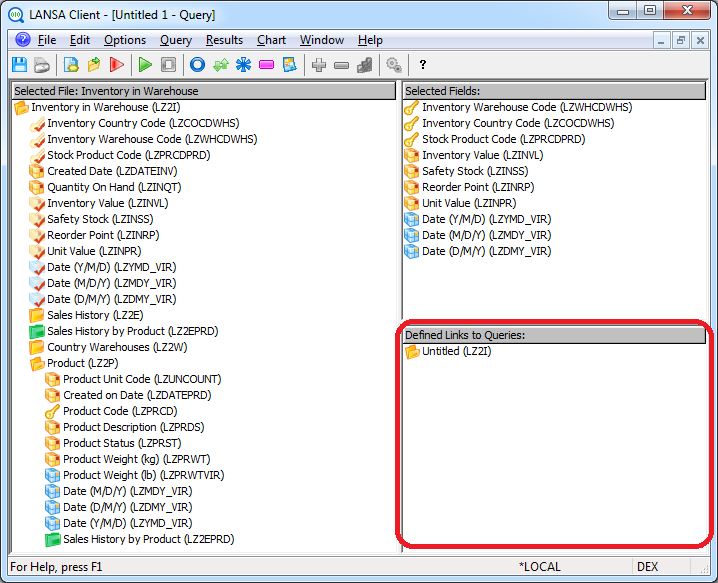Click the blue asterisk toolbar icon
The height and width of the screenshot is (583, 718).
[x=243, y=65]
